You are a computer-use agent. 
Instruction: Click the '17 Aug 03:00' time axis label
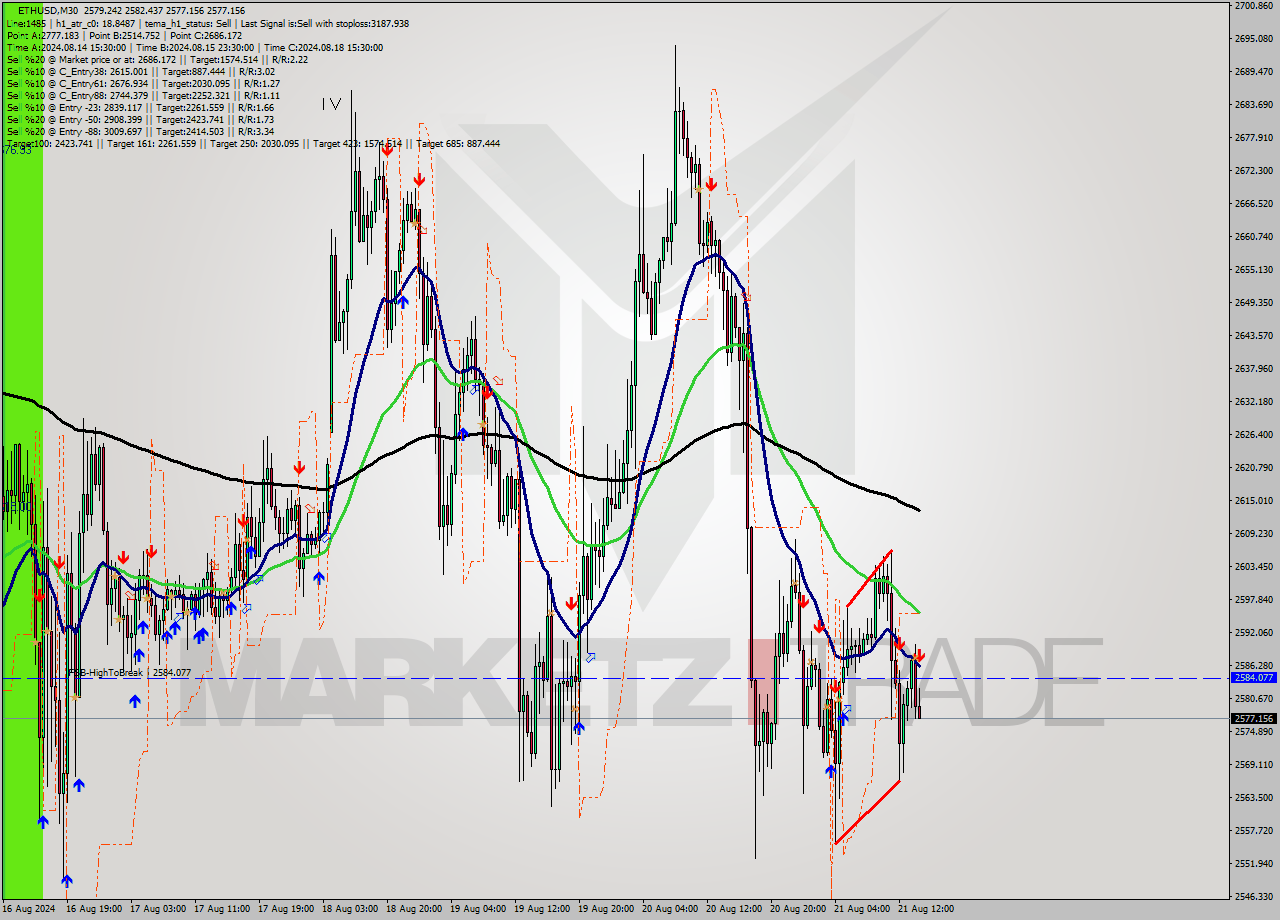[x=158, y=909]
